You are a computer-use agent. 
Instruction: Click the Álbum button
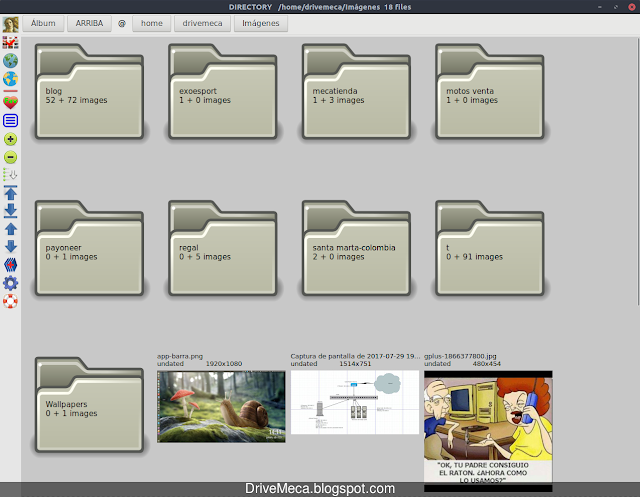coord(43,23)
